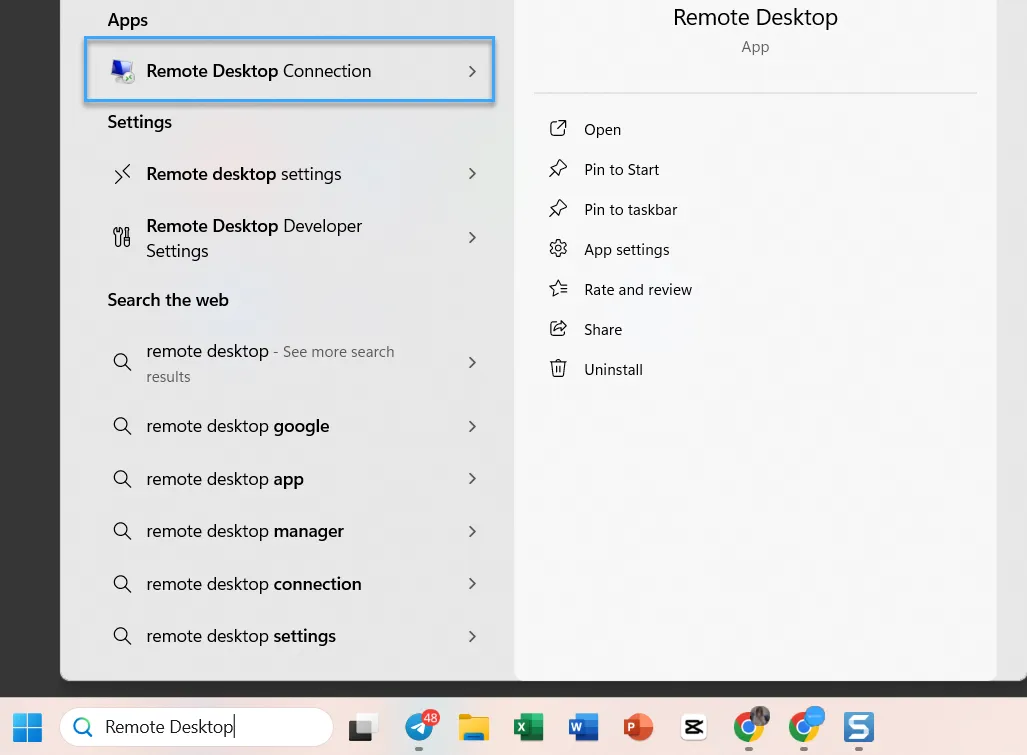Screen dimensions: 1027x755
Task: Click the Rate and review star icon
Action: coord(558,288)
